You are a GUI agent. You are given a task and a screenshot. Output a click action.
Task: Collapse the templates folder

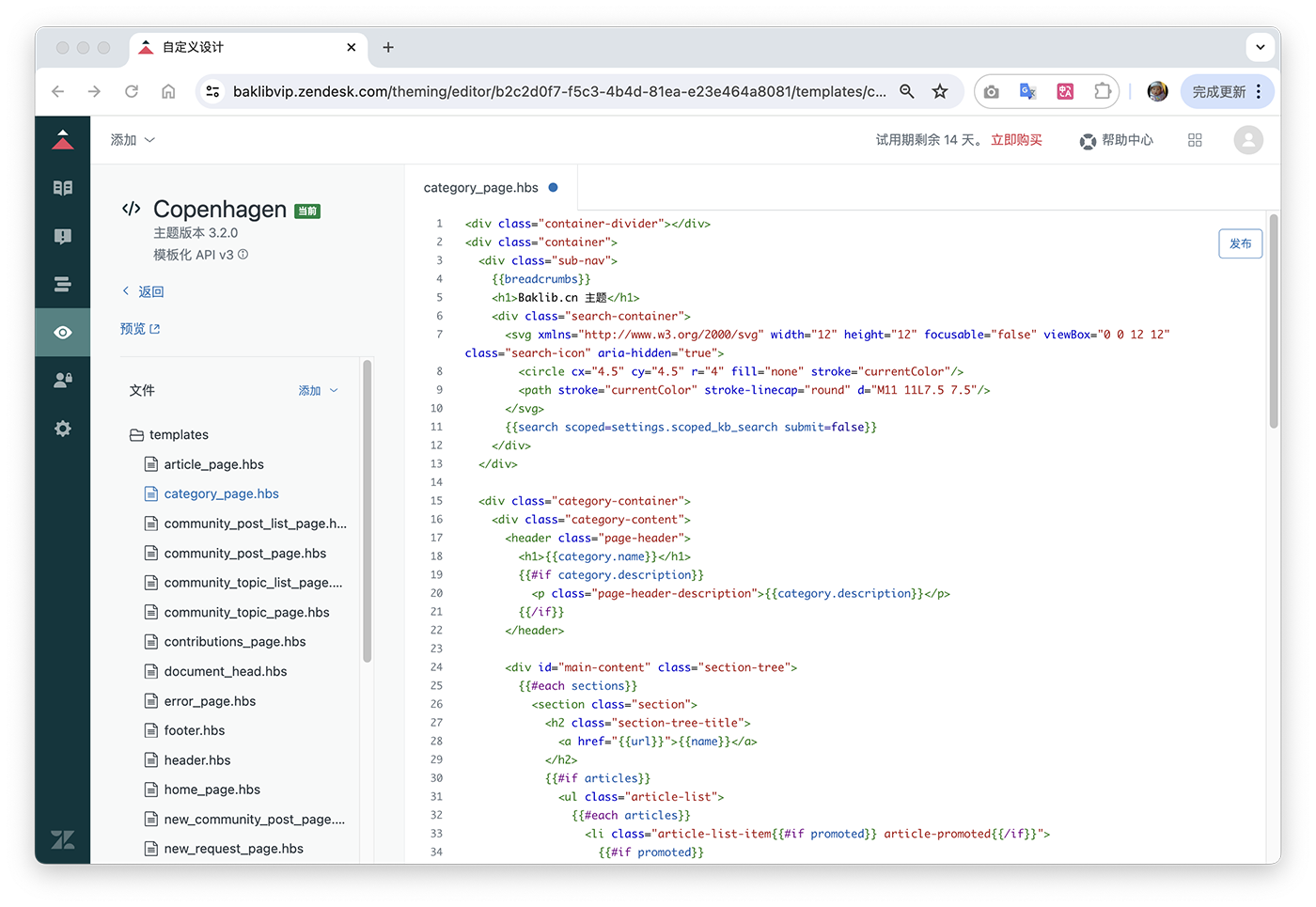169,434
